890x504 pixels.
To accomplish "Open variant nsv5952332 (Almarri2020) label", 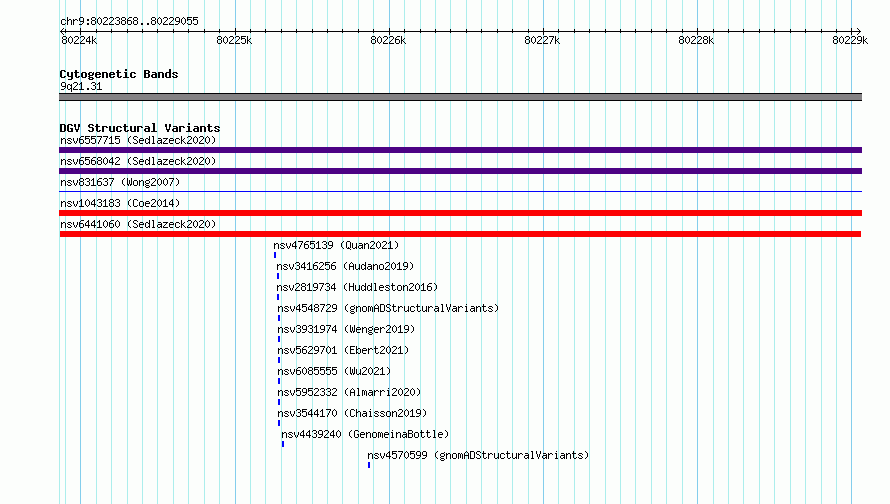I will coord(349,392).
